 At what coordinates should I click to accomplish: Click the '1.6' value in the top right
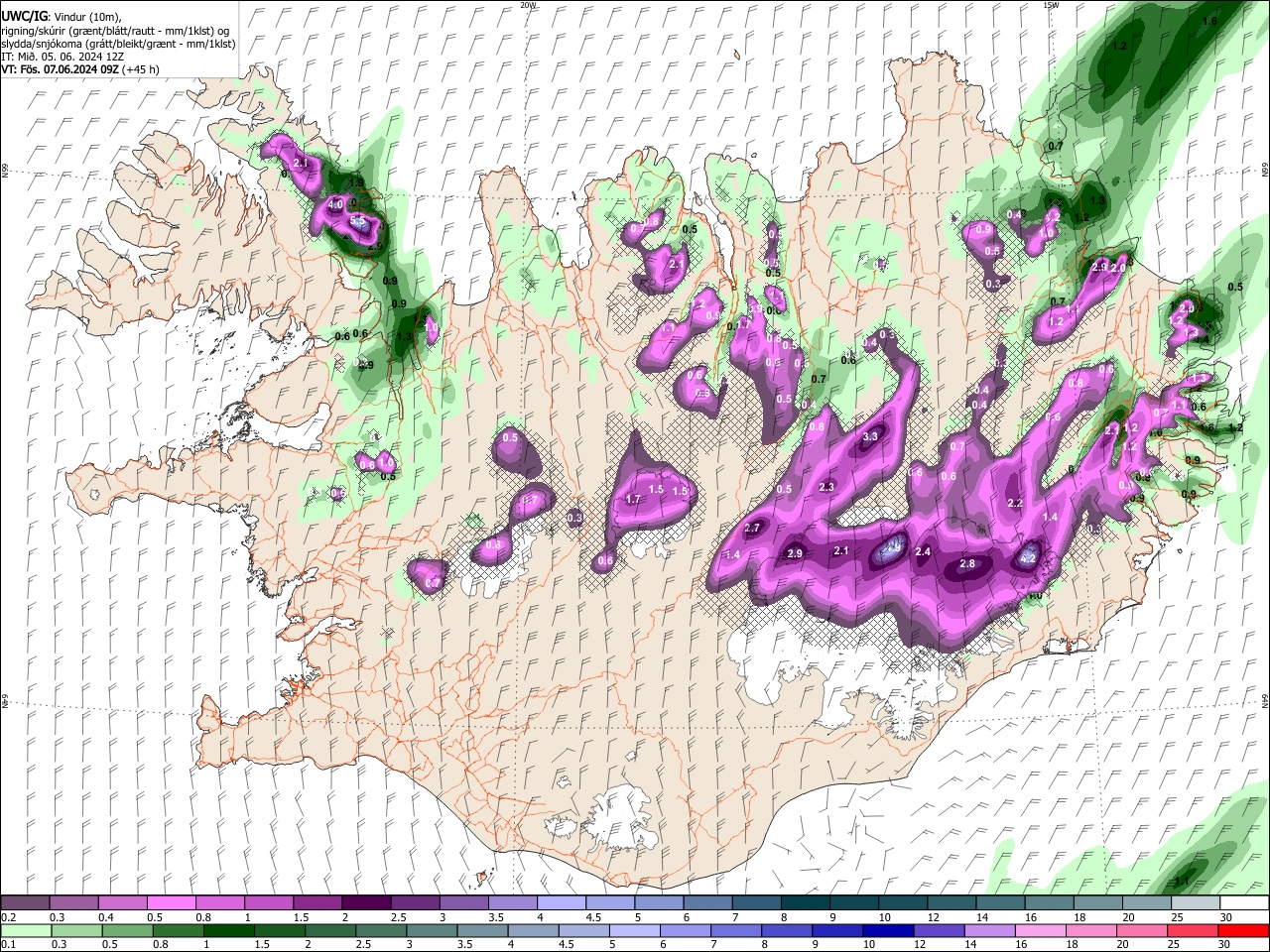point(1209,21)
